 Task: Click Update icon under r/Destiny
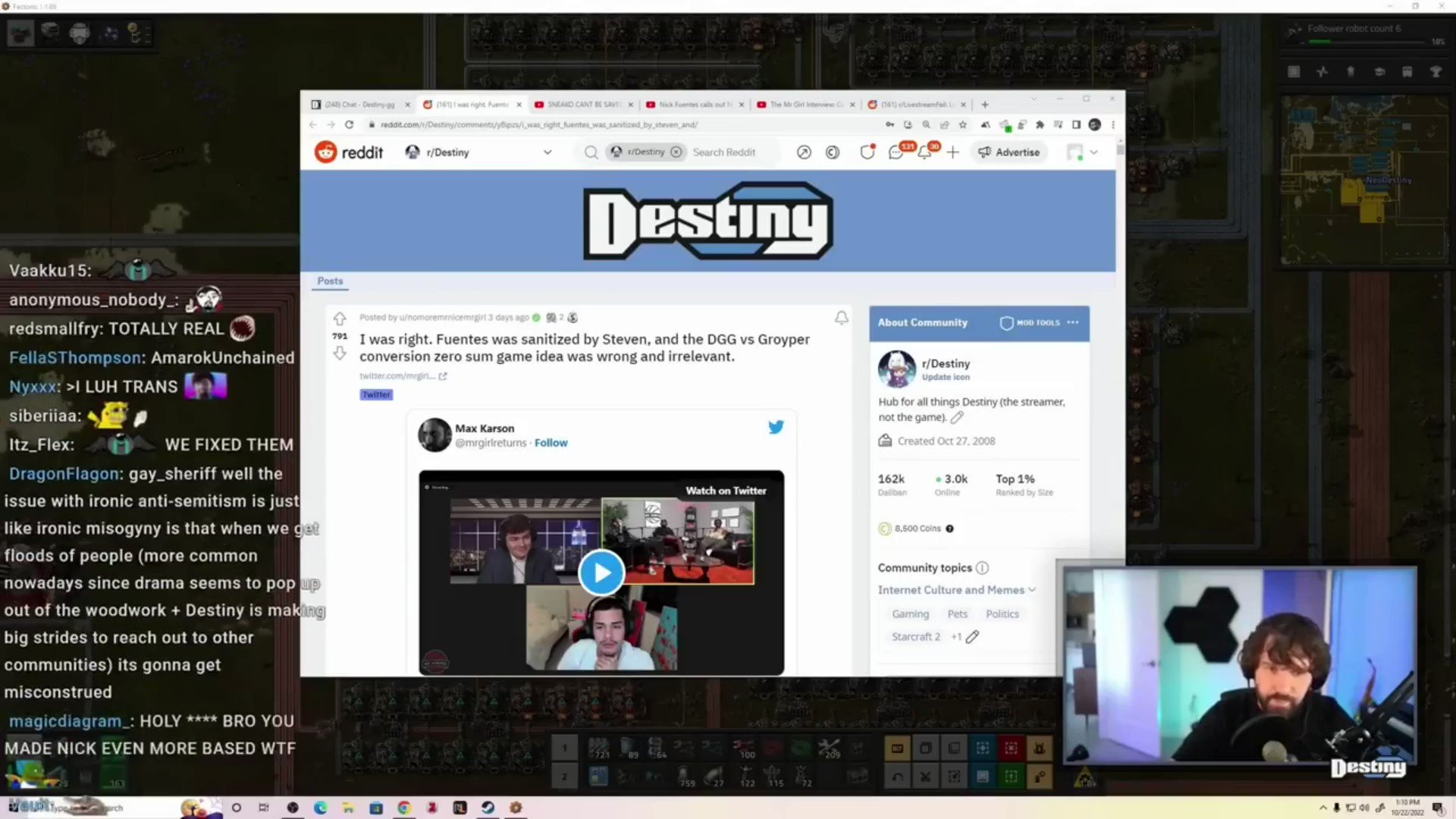click(946, 377)
